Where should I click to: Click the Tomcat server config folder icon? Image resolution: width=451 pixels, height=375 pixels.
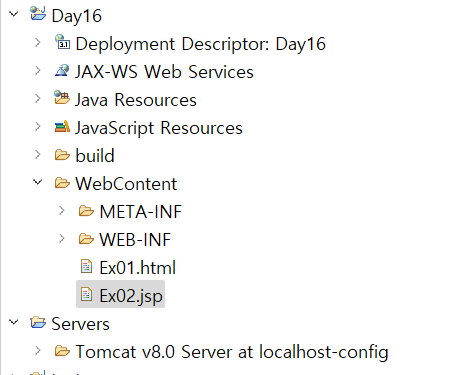point(62,351)
